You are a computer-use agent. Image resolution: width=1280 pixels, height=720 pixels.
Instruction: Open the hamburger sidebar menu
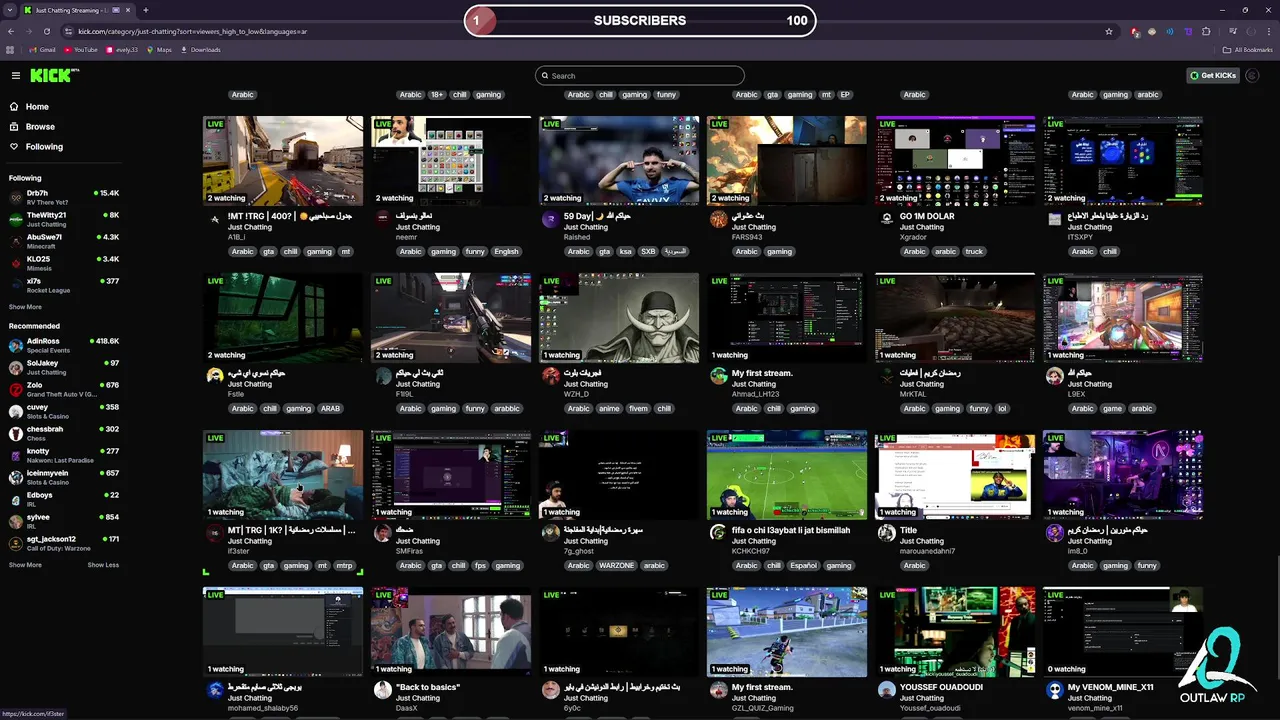click(x=15, y=75)
